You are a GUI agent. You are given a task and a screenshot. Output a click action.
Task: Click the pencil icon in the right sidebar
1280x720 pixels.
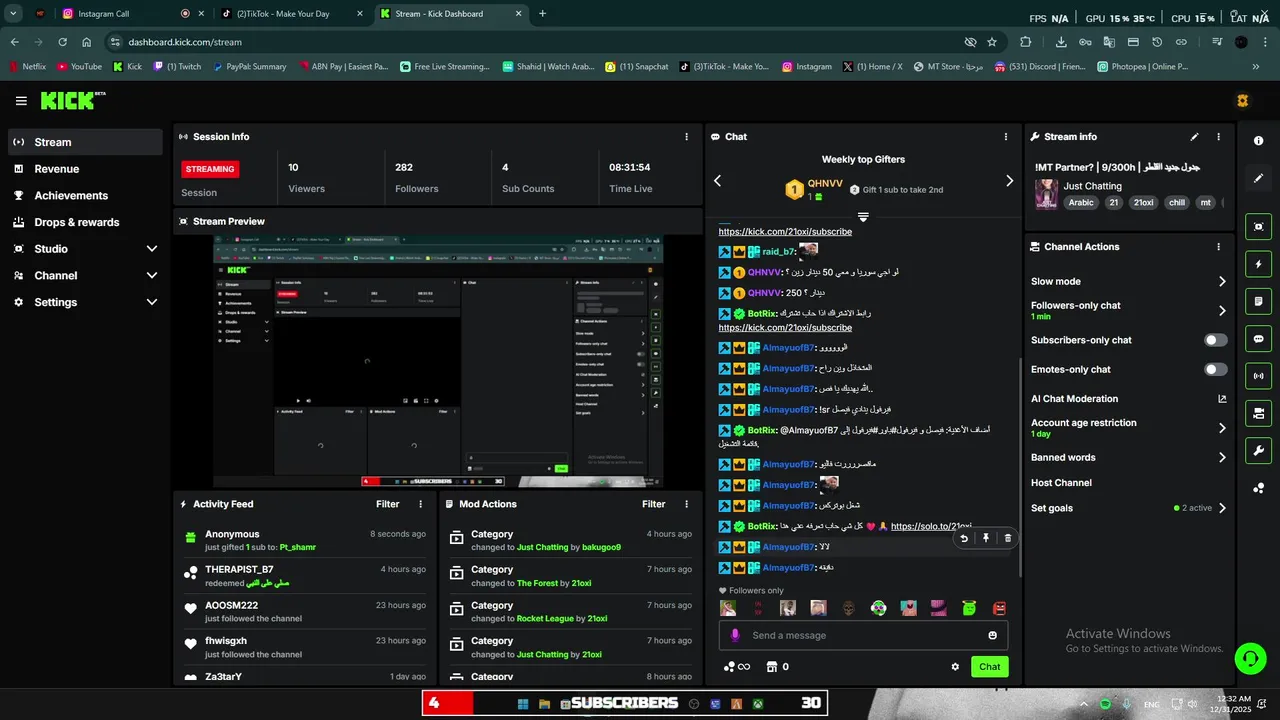point(1258,178)
